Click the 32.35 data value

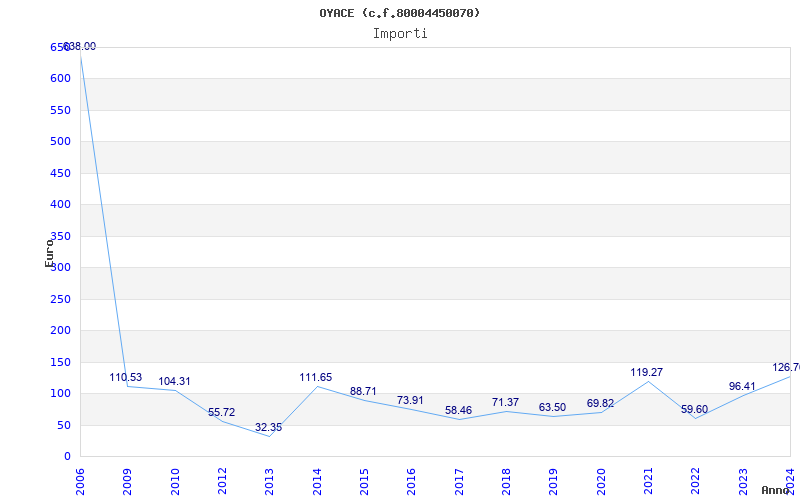click(268, 428)
